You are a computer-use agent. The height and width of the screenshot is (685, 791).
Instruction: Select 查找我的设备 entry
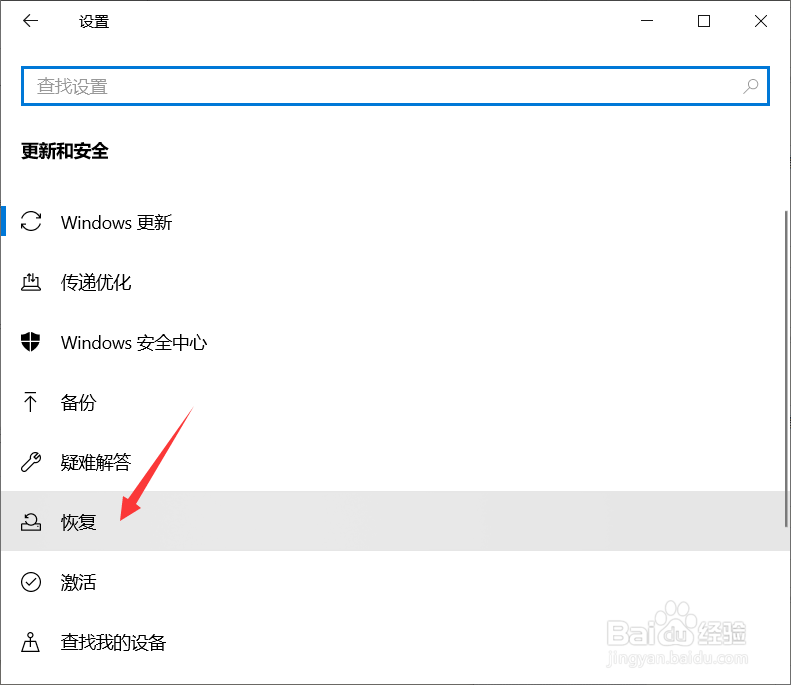pos(392,642)
